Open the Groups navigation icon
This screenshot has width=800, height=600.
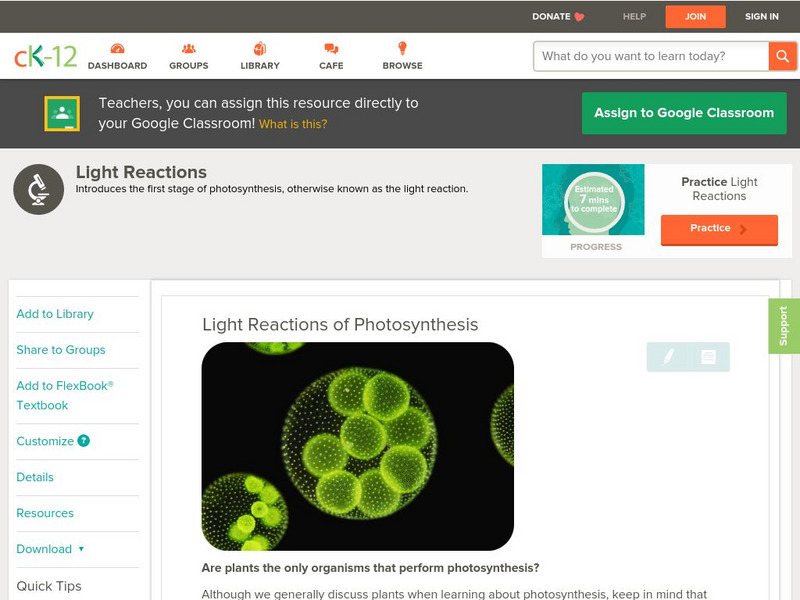pyautogui.click(x=188, y=49)
